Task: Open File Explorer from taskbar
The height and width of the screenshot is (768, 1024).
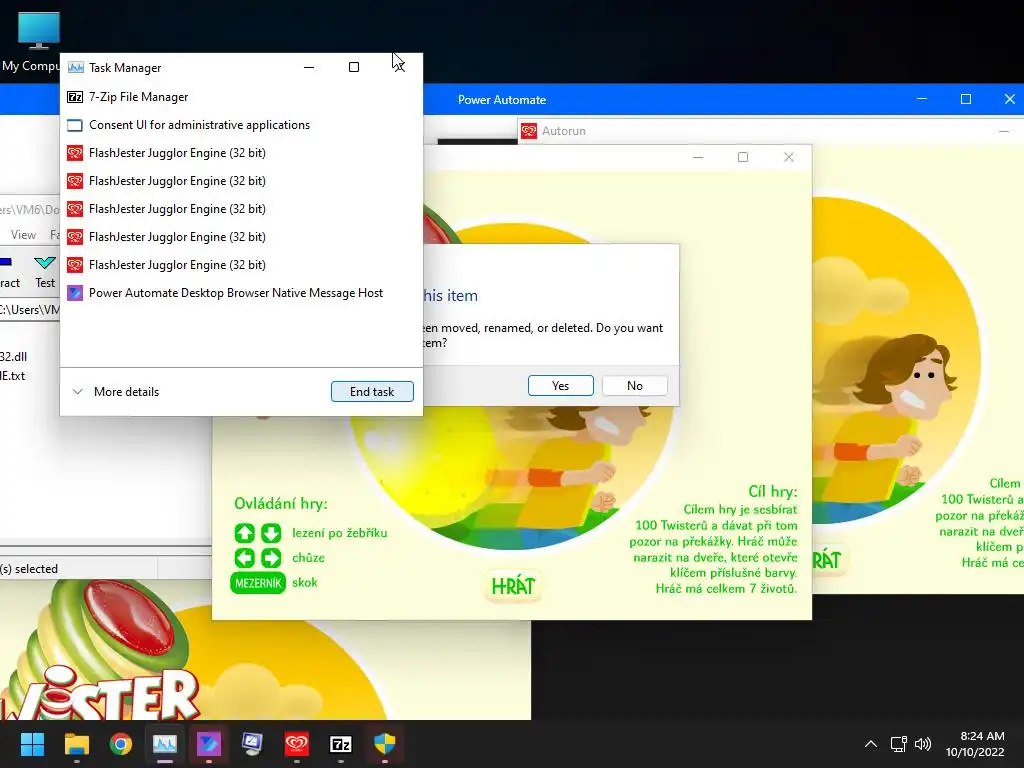Action: tap(76, 744)
